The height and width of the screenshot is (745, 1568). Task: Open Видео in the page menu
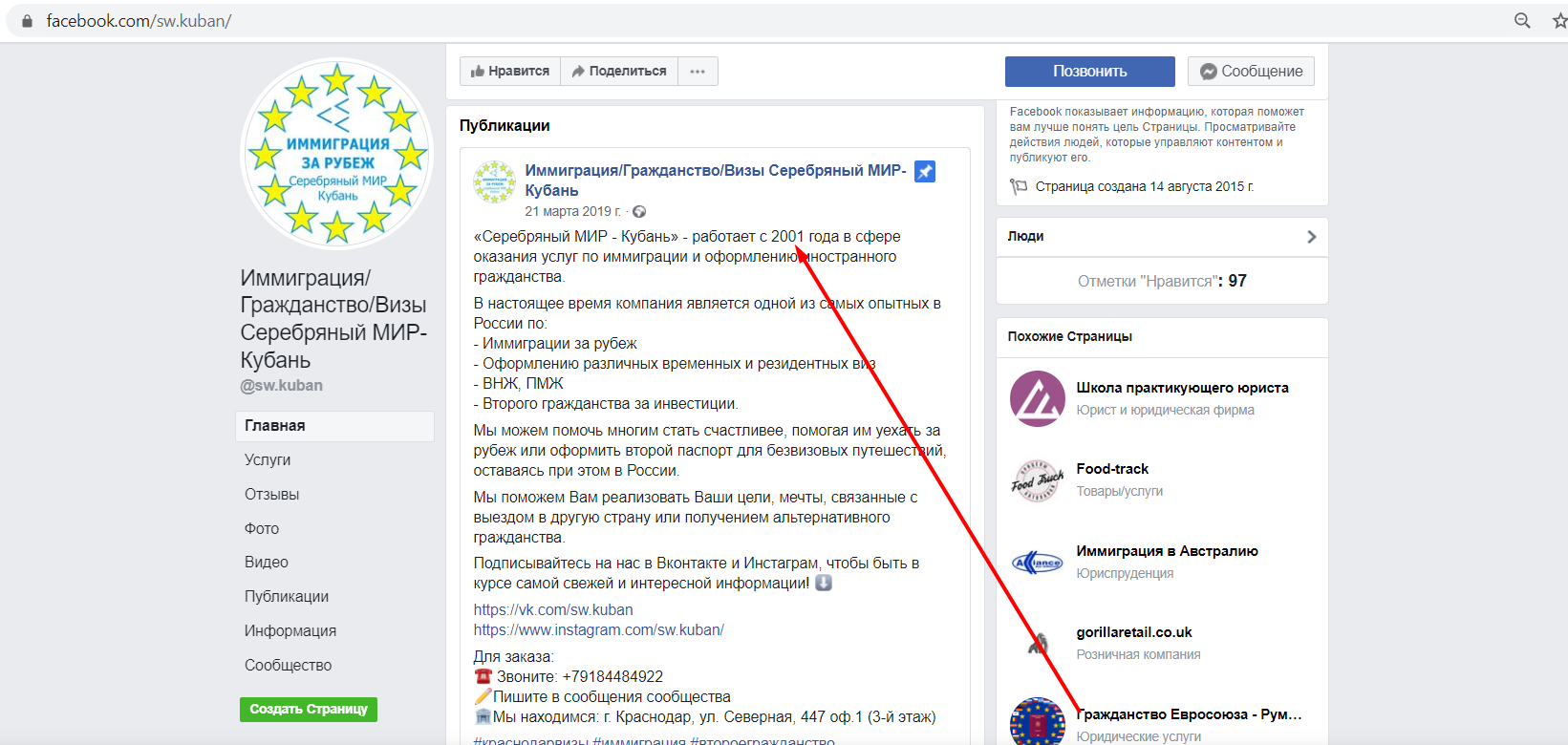pos(267,562)
